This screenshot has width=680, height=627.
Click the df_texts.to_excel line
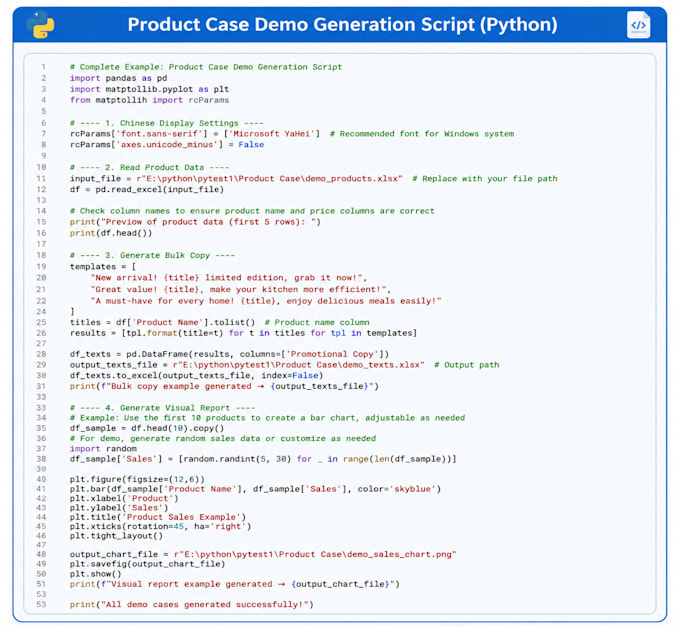coord(196,376)
